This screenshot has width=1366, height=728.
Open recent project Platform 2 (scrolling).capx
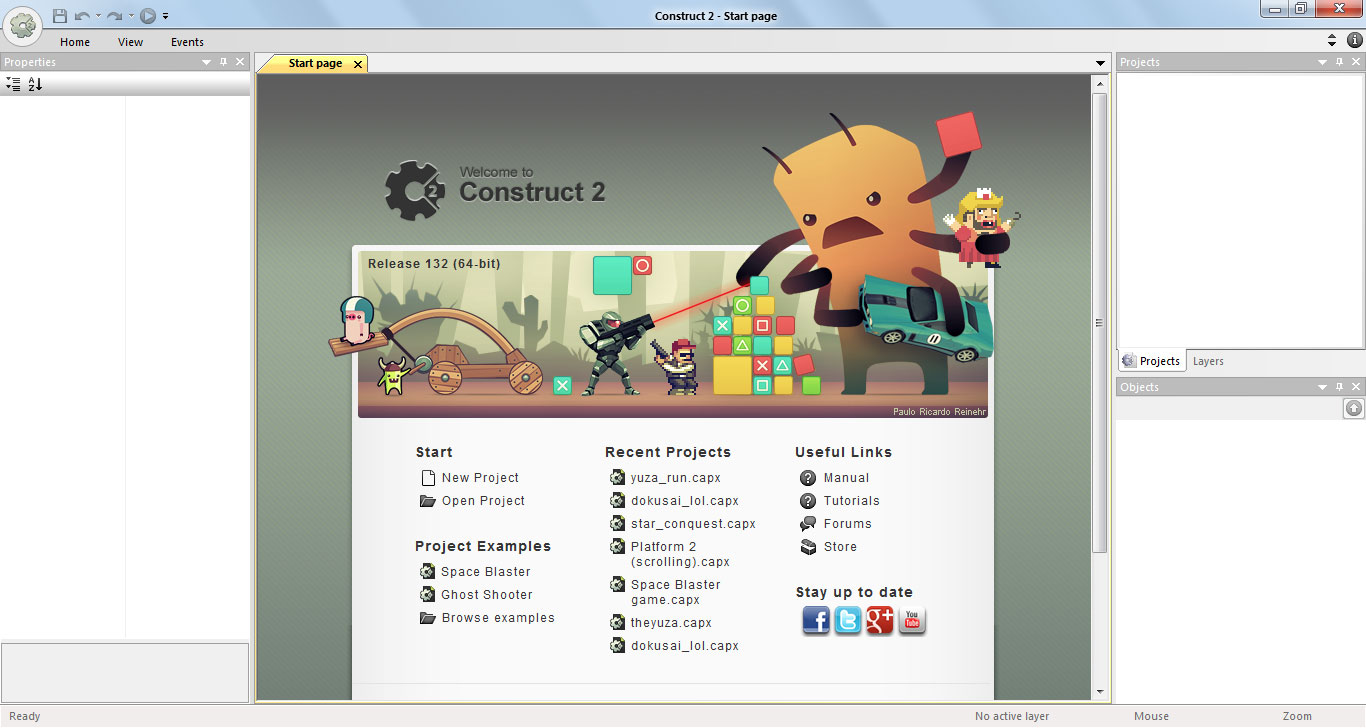[x=680, y=554]
